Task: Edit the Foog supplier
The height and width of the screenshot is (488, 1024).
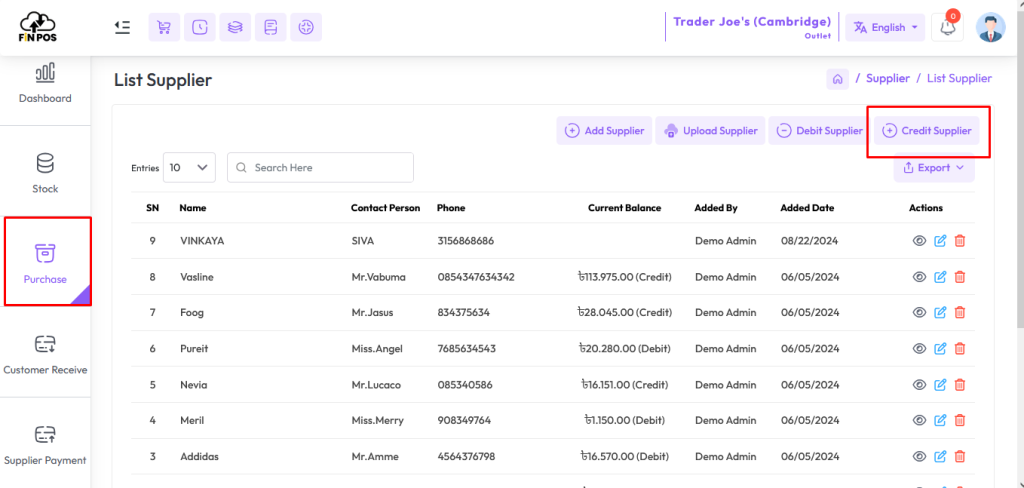Action: [940, 313]
